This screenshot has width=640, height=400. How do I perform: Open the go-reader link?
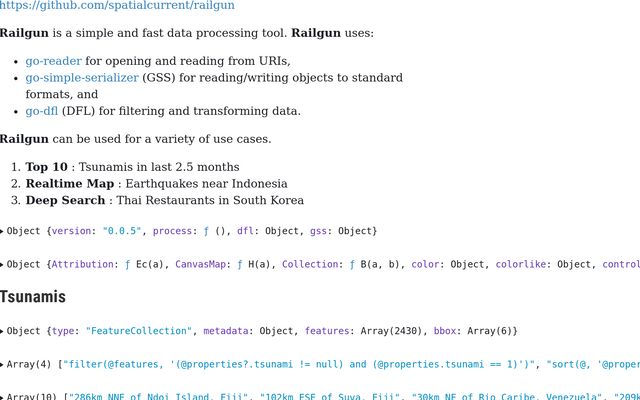[53, 61]
